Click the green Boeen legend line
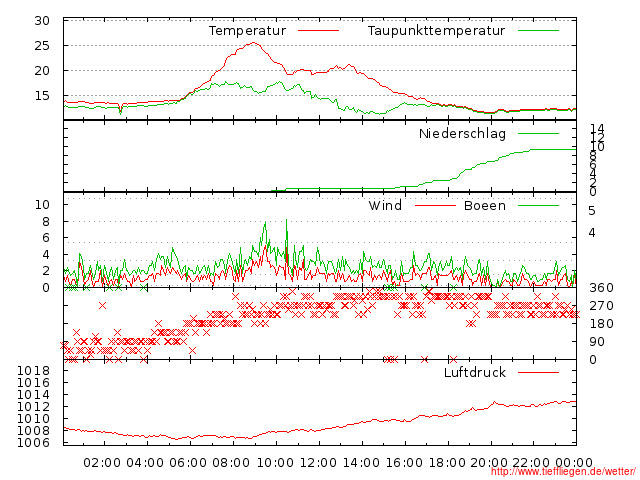 (538, 206)
